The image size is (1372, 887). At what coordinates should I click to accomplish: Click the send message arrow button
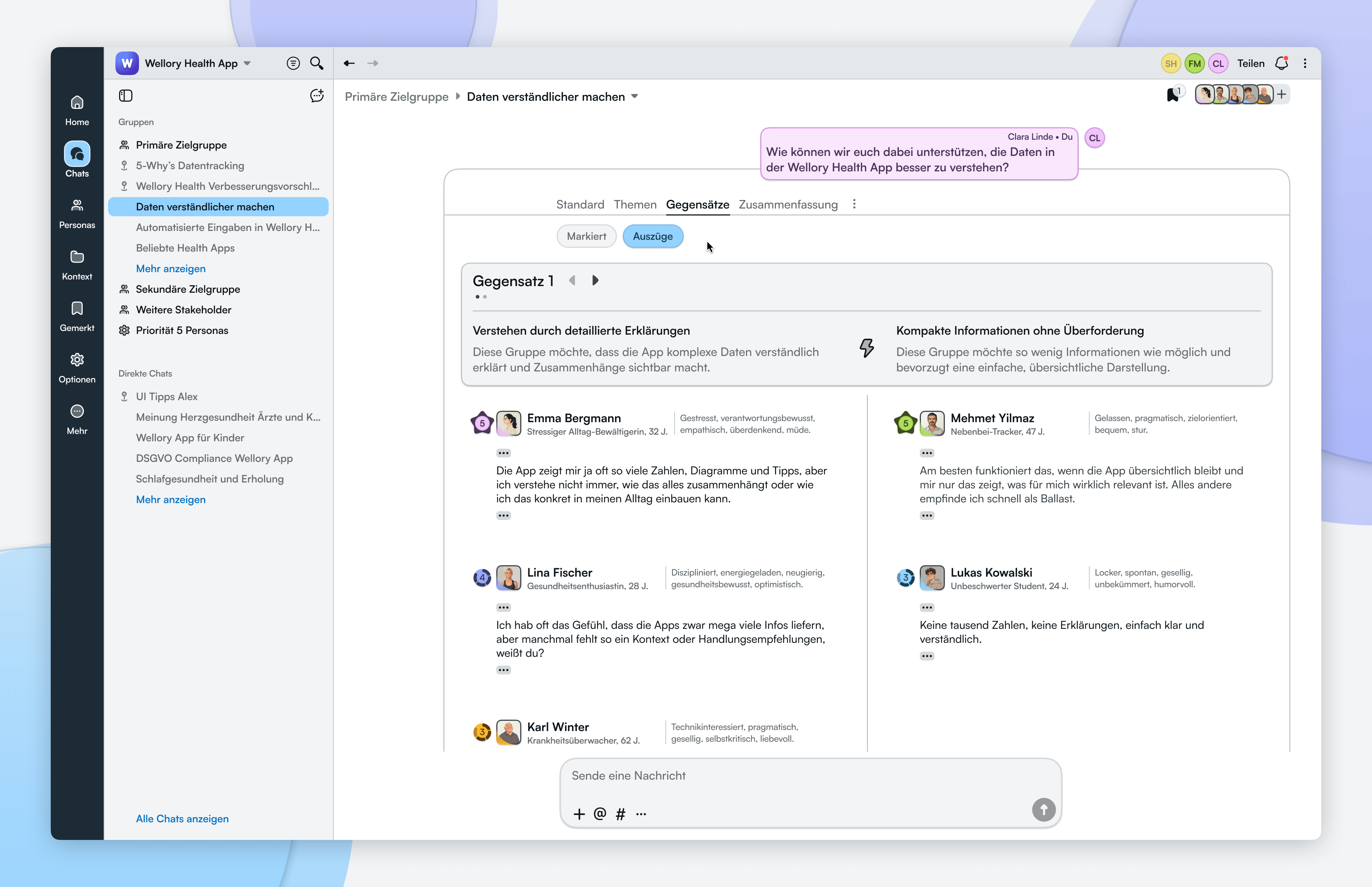[x=1043, y=809]
